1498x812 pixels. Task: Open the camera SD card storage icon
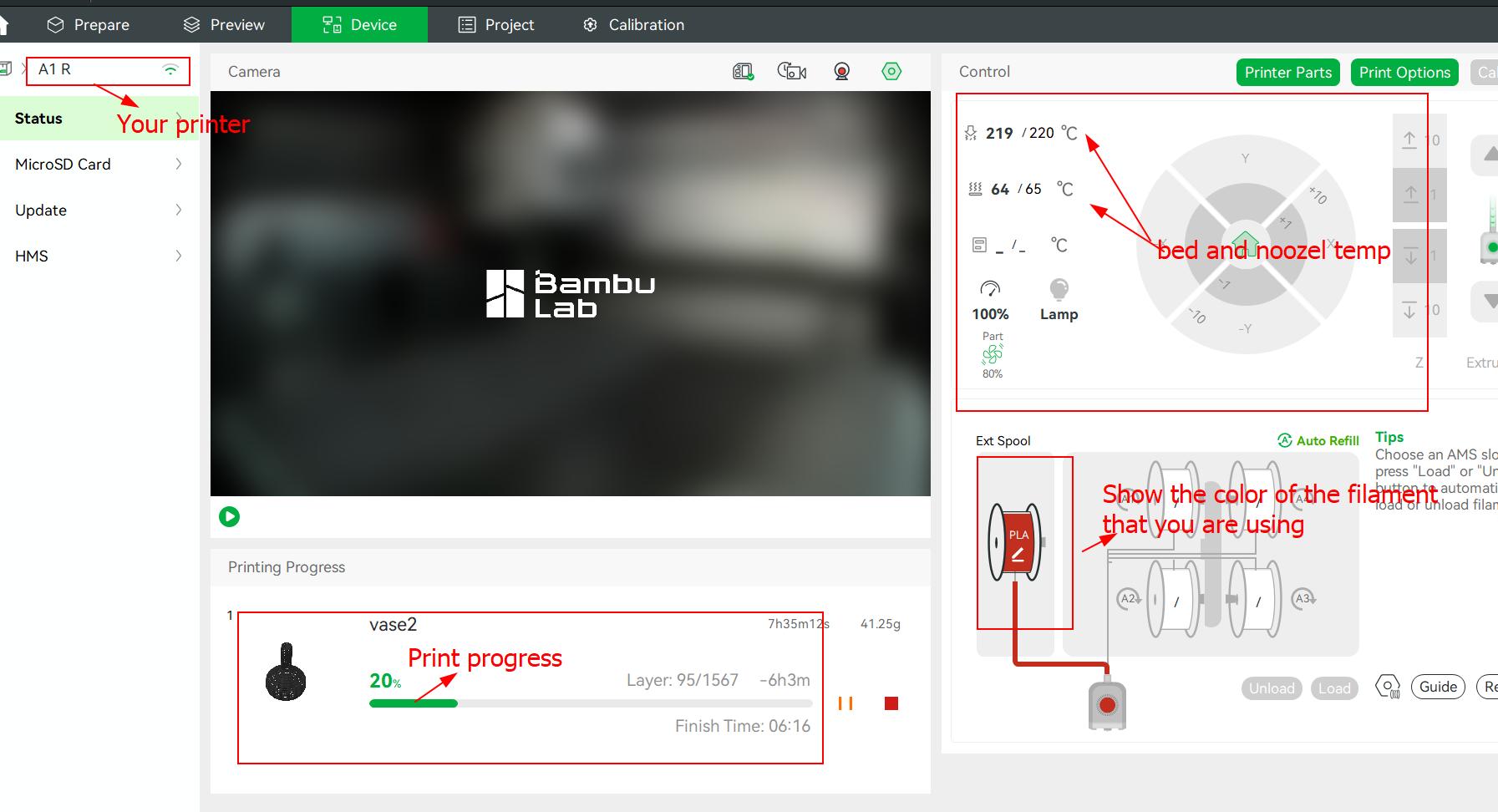pos(743,72)
